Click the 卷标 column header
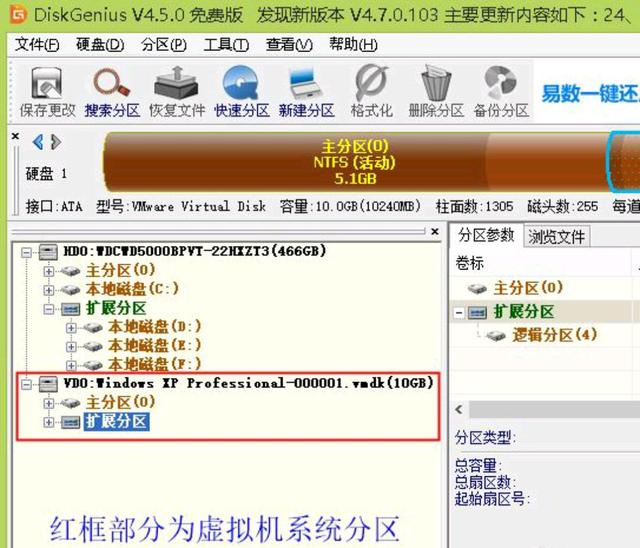Screen dimensions: 640x548 (469, 263)
